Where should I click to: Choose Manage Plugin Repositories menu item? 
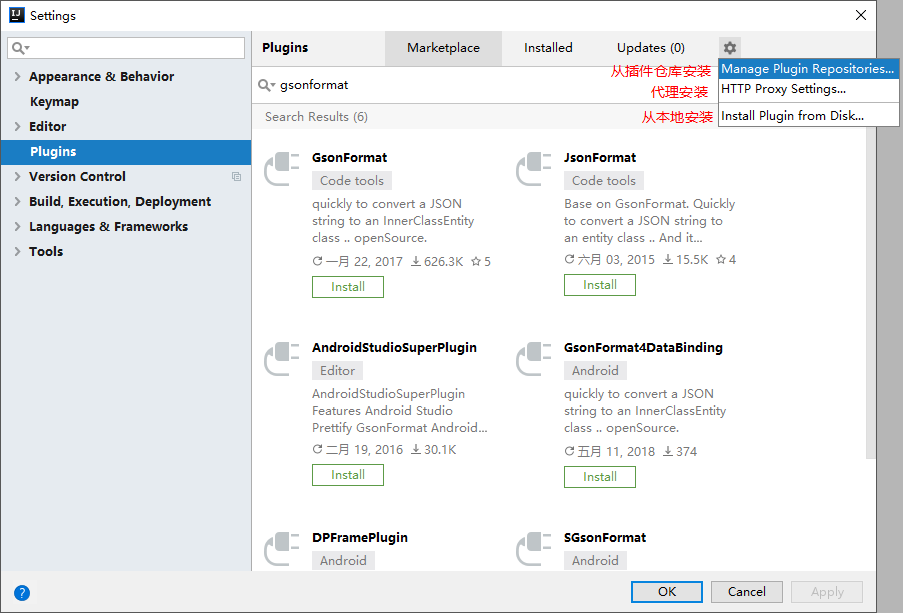[807, 69]
